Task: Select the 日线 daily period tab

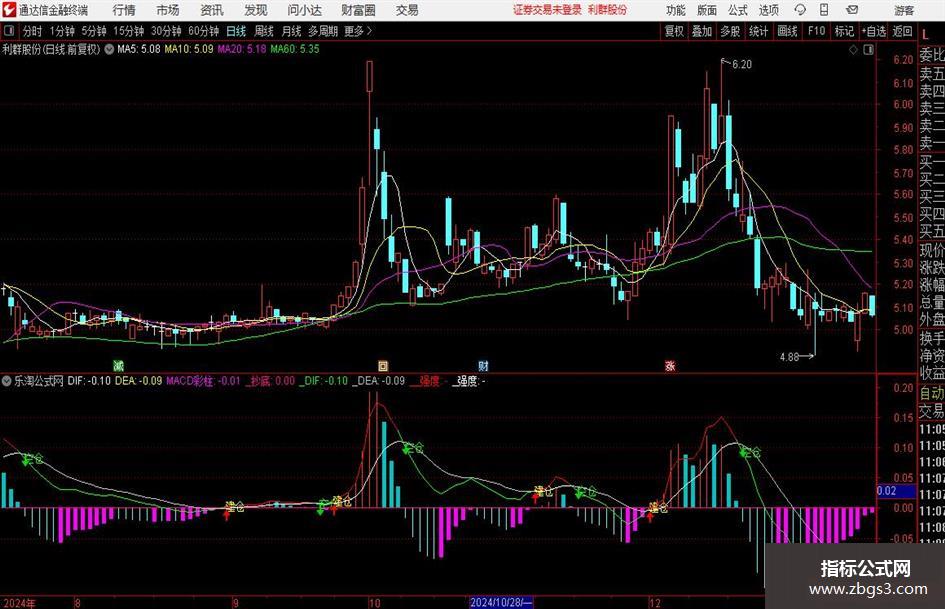Action: 236,31
